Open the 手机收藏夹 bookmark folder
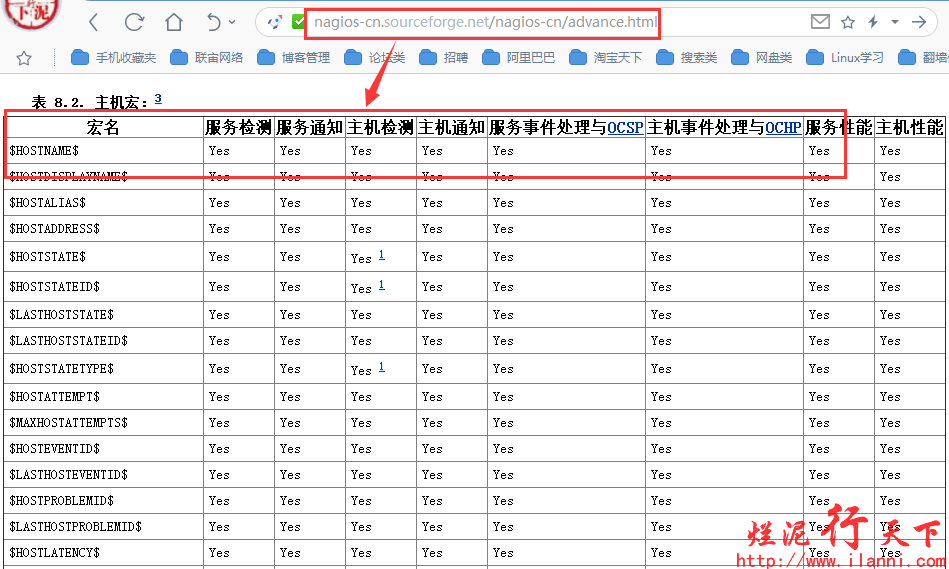 [114, 58]
